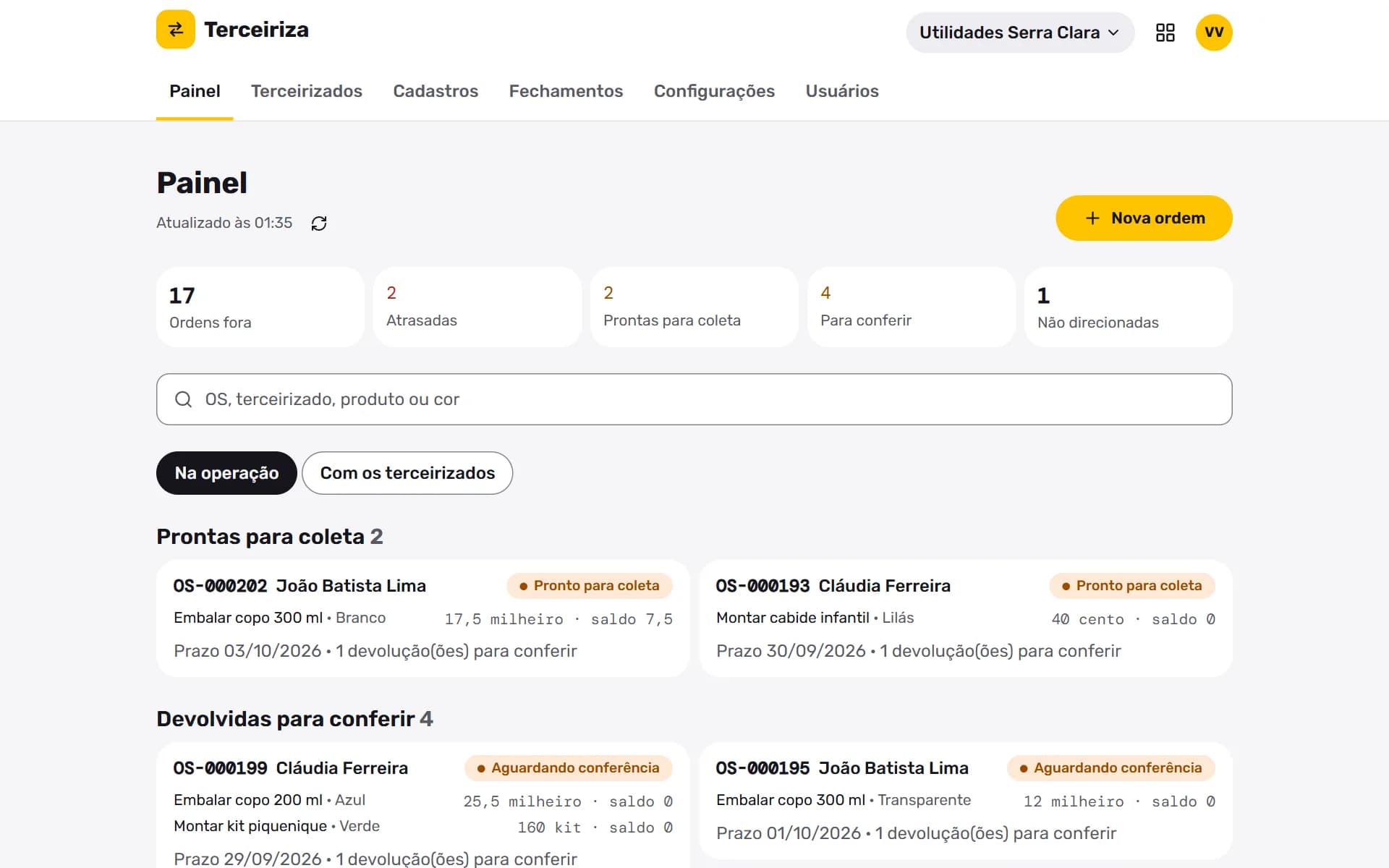Open the apps grid icon
Viewport: 1389px width, 868px height.
1165,33
